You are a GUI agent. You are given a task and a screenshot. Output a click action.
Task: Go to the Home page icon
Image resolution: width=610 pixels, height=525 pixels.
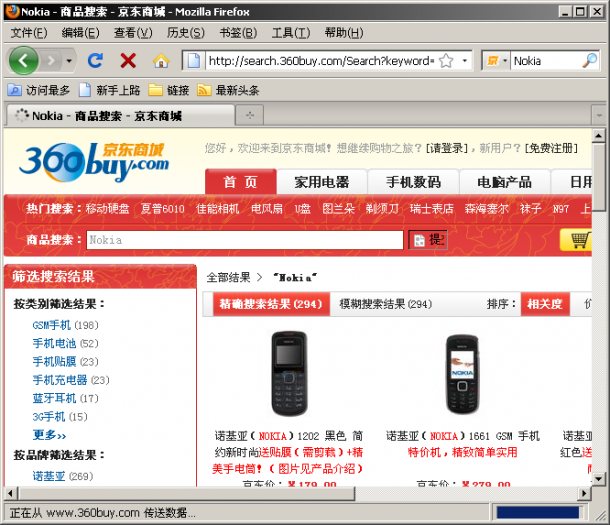pyautogui.click(x=161, y=61)
